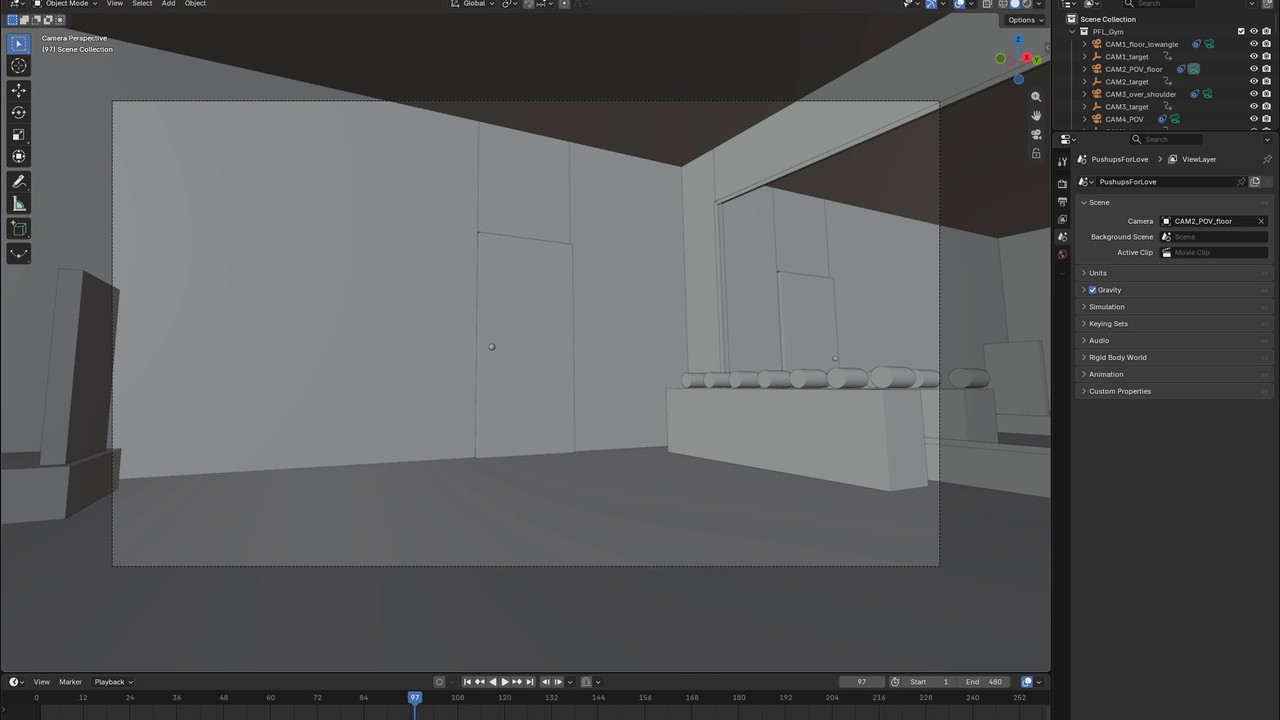The width and height of the screenshot is (1280, 720).
Task: Open the Output properties tab
Action: (x=1062, y=202)
